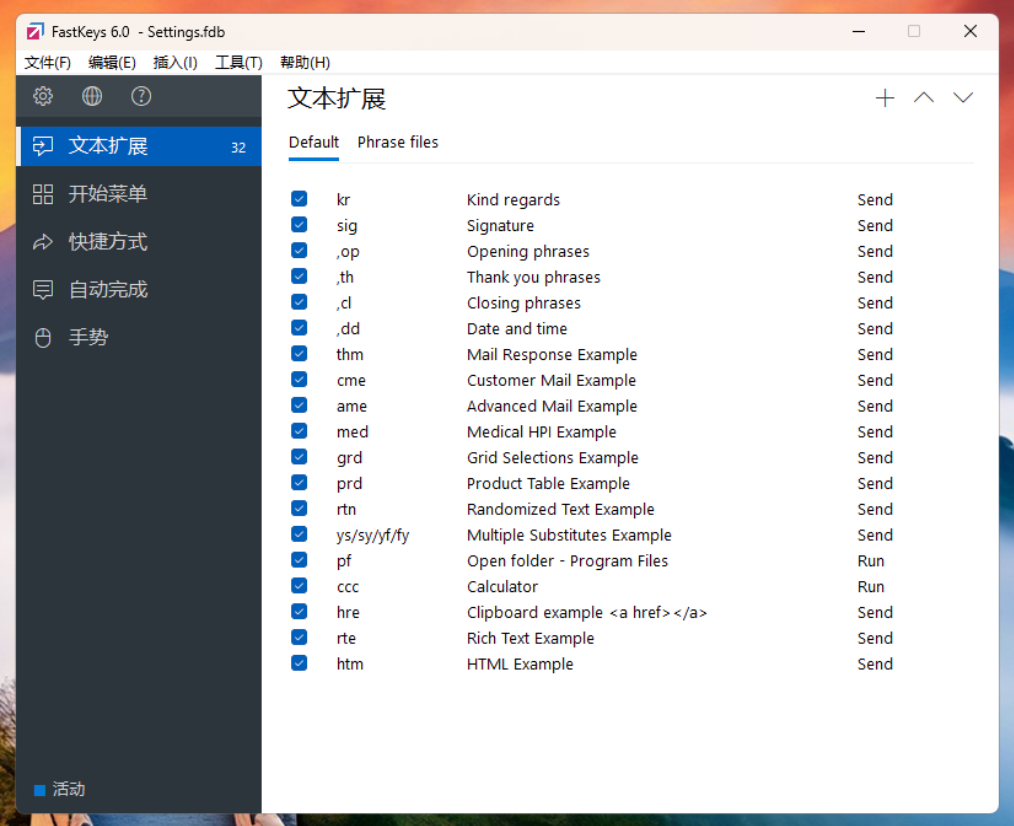Screen dimensions: 1014x826
Task: Open the settings gear icon
Action: 43,96
